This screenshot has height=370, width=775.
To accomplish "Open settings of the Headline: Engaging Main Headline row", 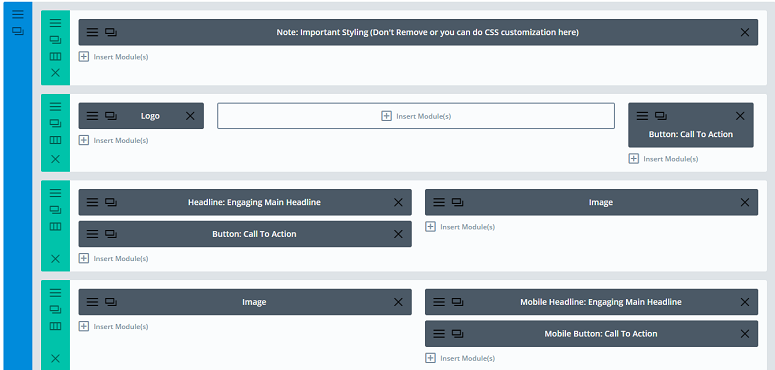I will [55, 193].
